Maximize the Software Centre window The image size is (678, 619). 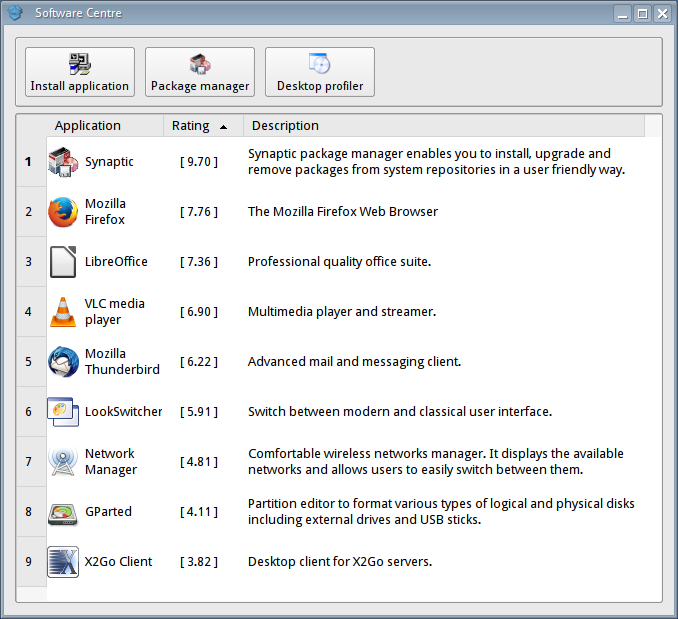643,14
